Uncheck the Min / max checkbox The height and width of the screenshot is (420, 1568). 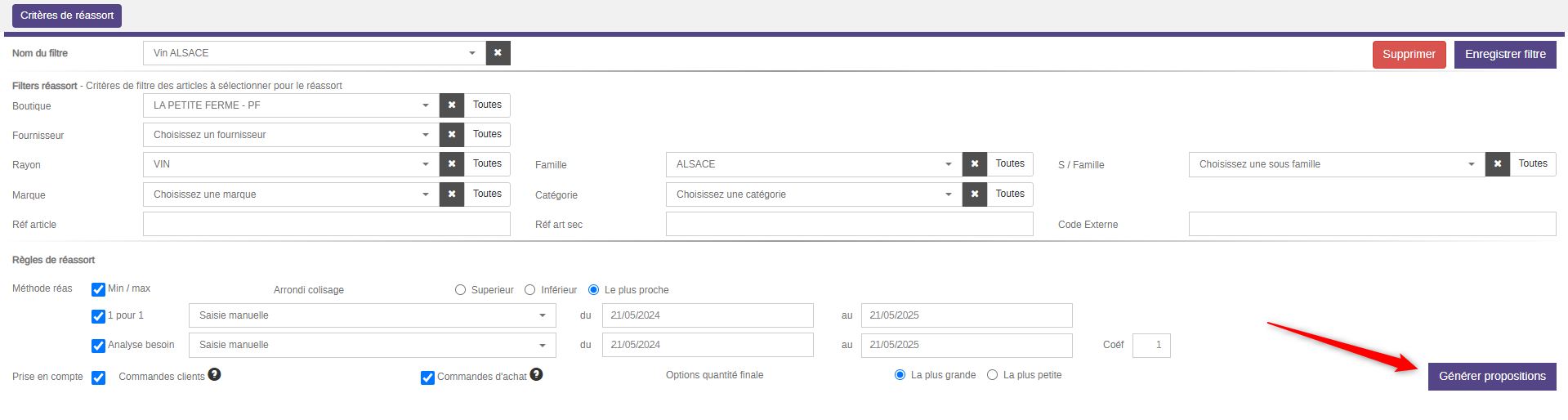click(98, 289)
